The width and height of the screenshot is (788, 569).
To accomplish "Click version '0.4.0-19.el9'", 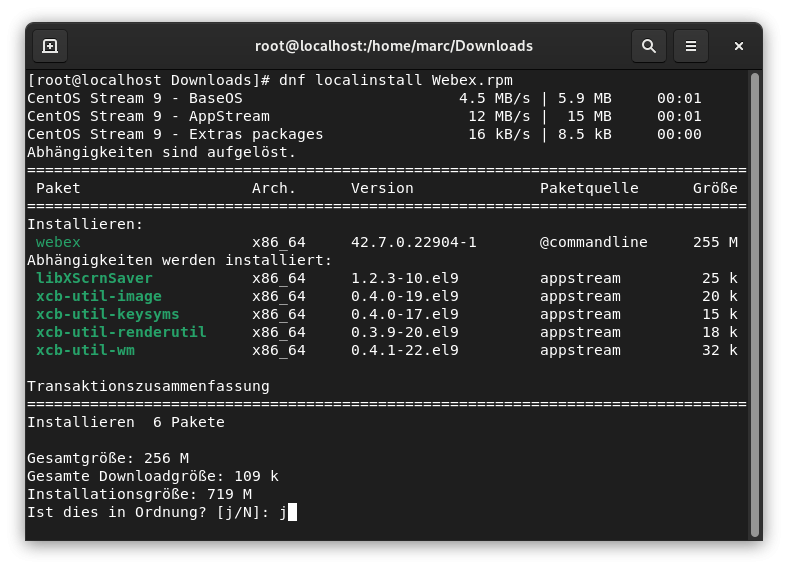I will tap(405, 297).
